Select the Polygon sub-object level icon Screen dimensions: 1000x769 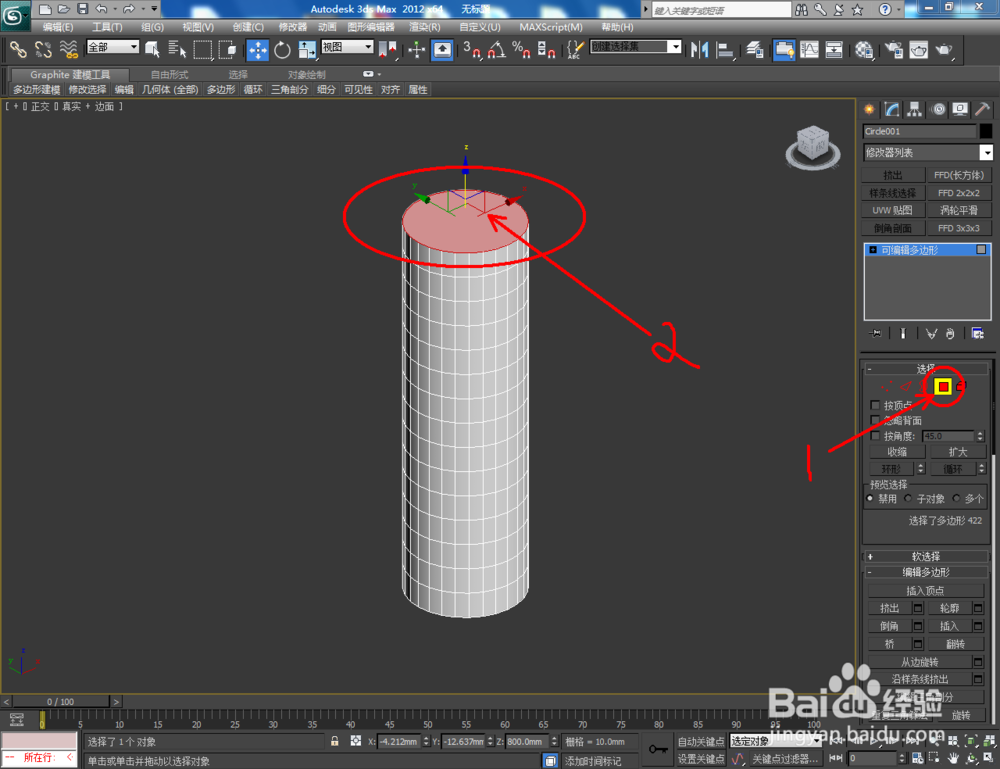tap(943, 386)
